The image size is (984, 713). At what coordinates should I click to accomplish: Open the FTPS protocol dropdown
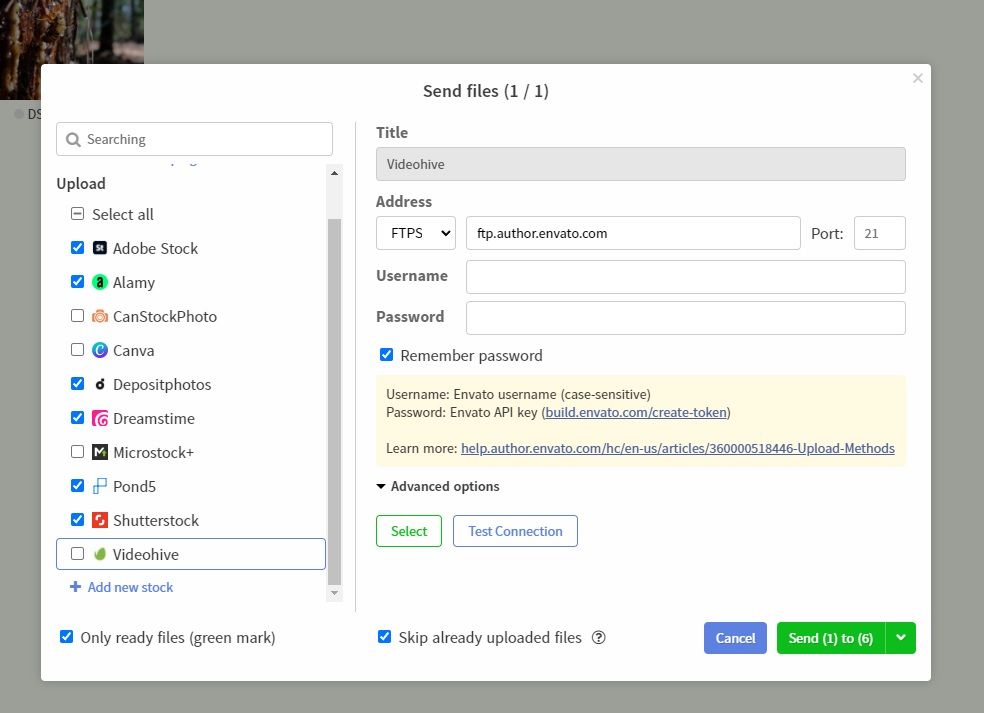click(415, 232)
